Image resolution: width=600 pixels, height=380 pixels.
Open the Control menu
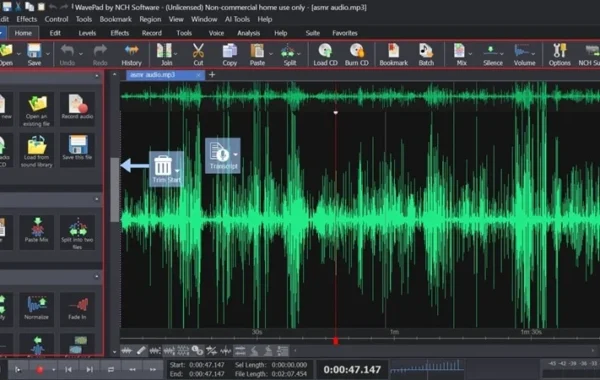(x=56, y=19)
